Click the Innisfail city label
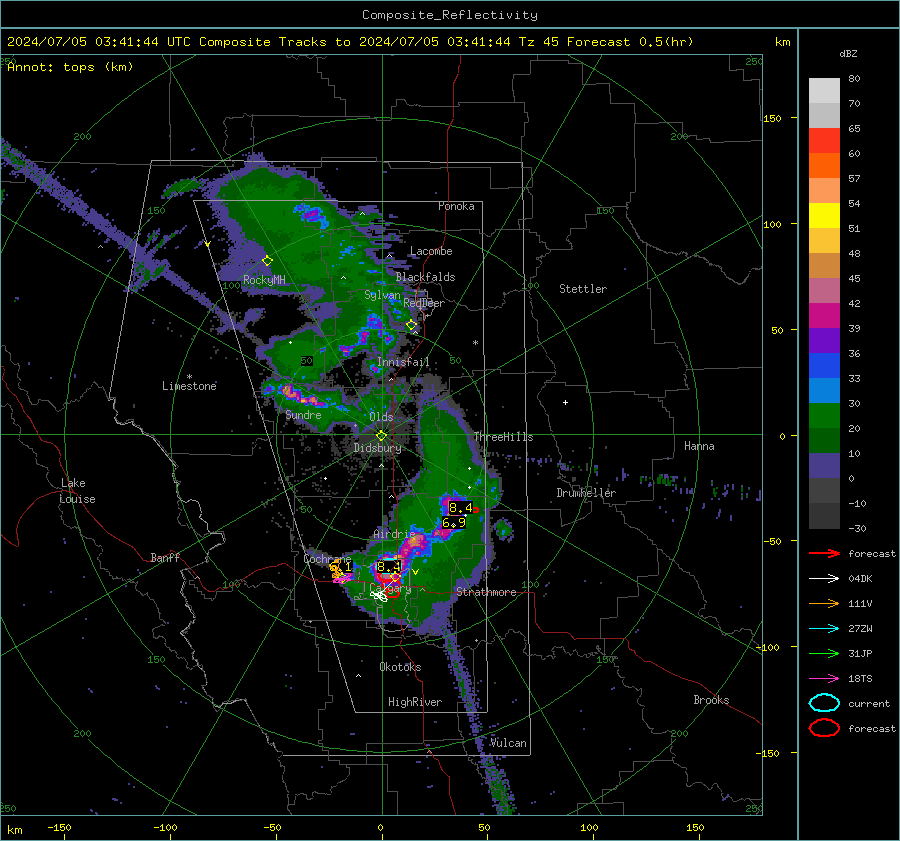Screen dimensions: 900x841 click(403, 362)
